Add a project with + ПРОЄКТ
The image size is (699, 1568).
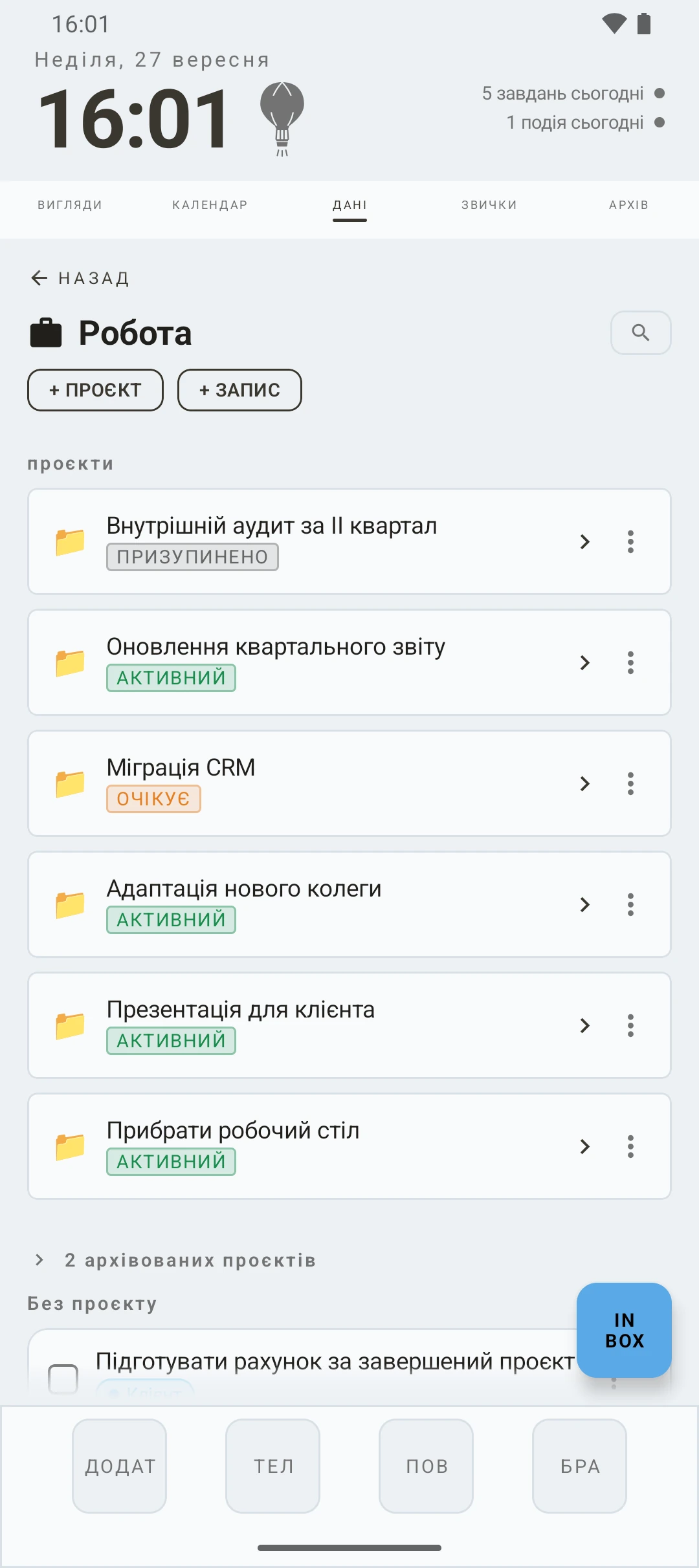95,390
